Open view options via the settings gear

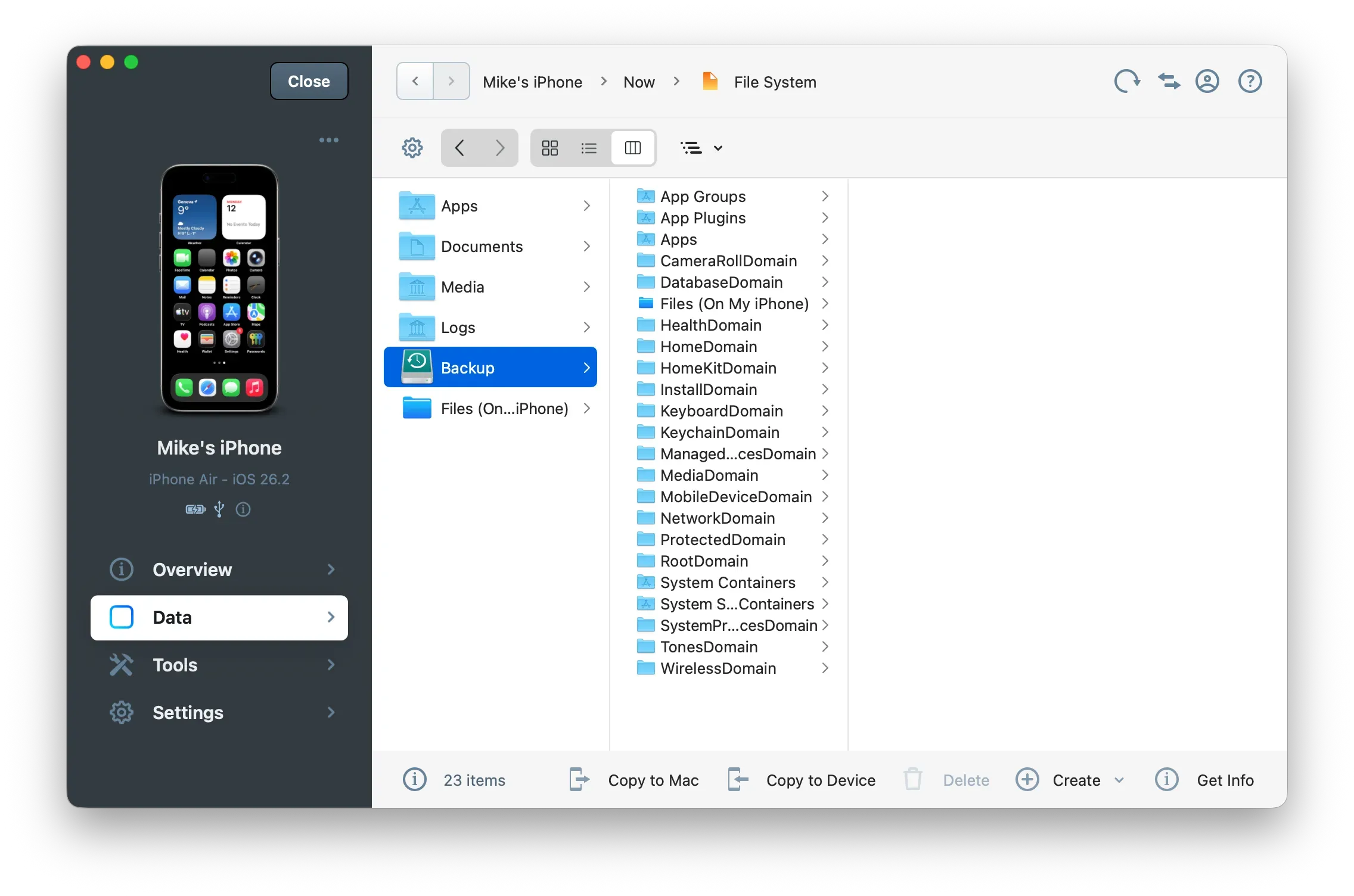(411, 147)
